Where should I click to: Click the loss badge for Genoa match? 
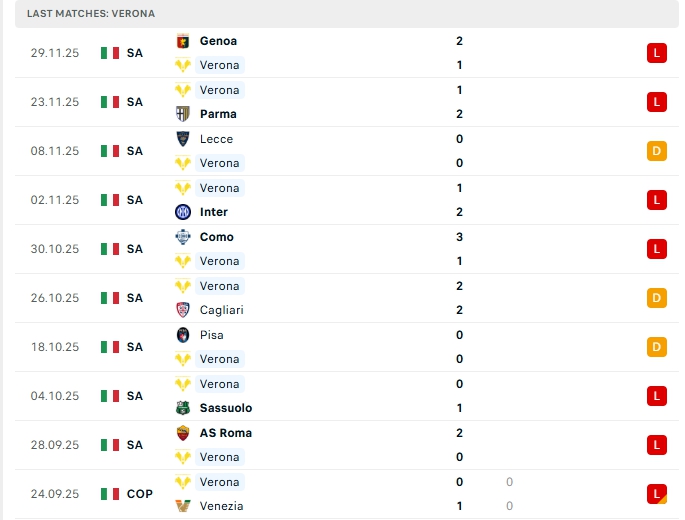(x=656, y=53)
